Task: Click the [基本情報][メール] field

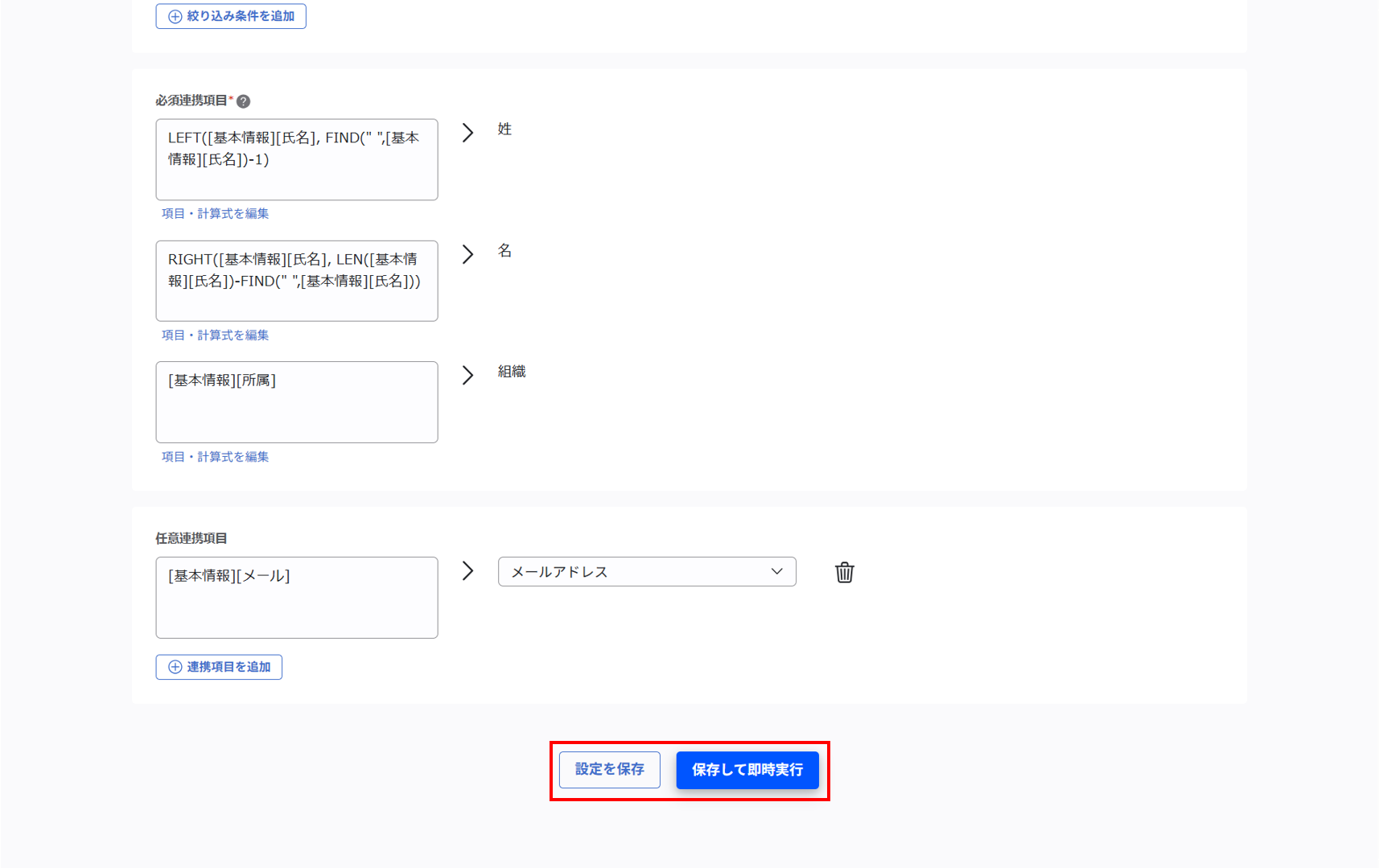Action: coord(296,598)
